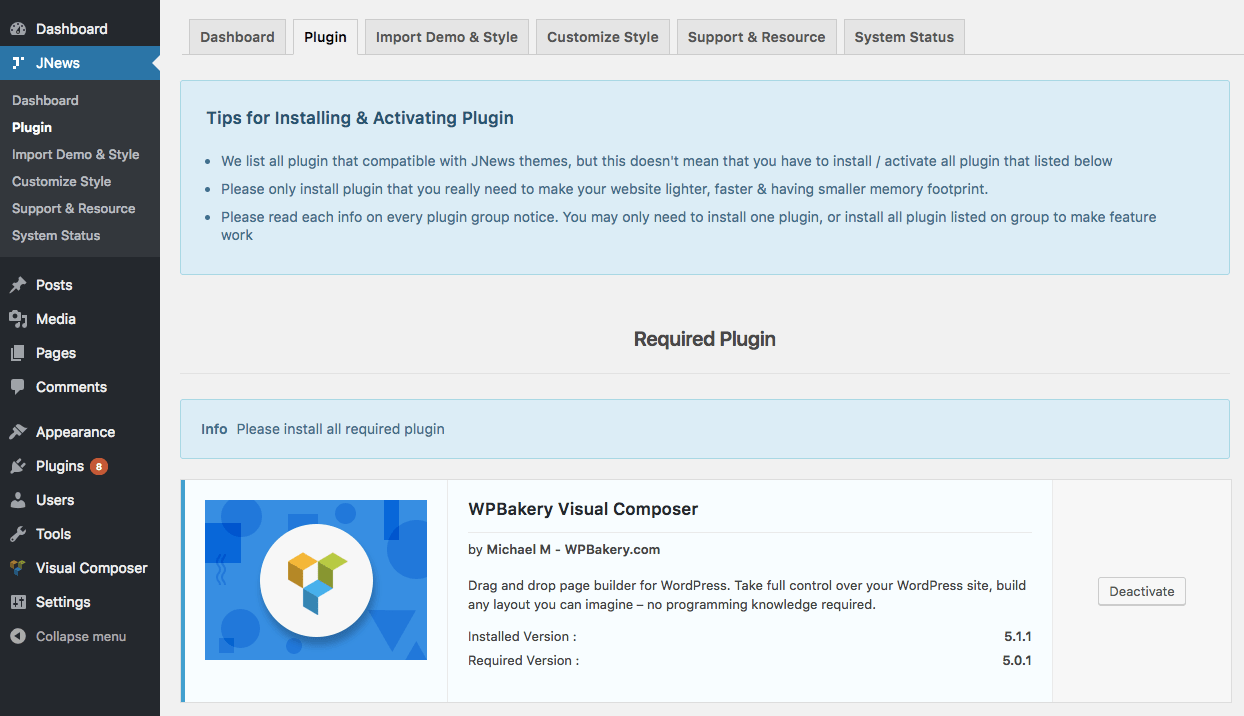Open the Customize Style tab
The height and width of the screenshot is (716, 1244).
point(602,37)
